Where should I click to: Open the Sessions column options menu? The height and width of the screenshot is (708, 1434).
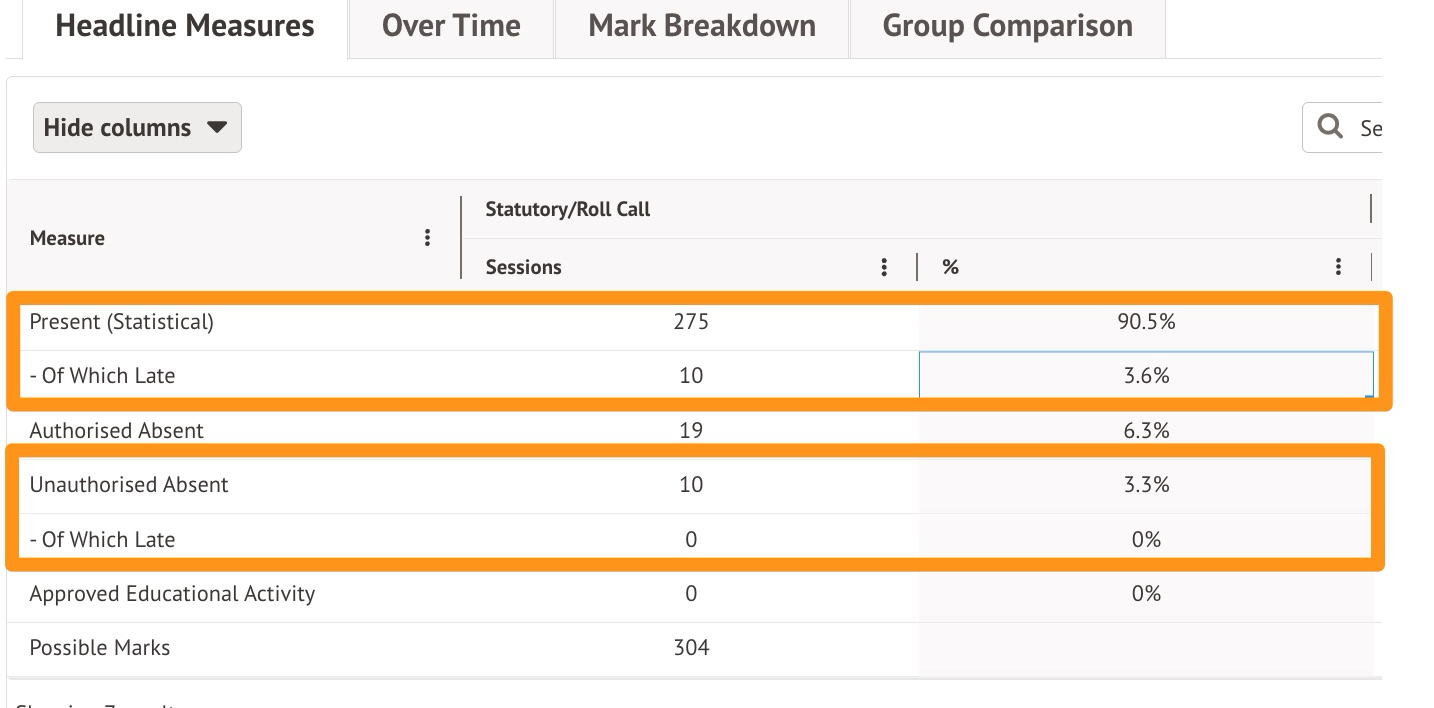pyautogui.click(x=884, y=267)
